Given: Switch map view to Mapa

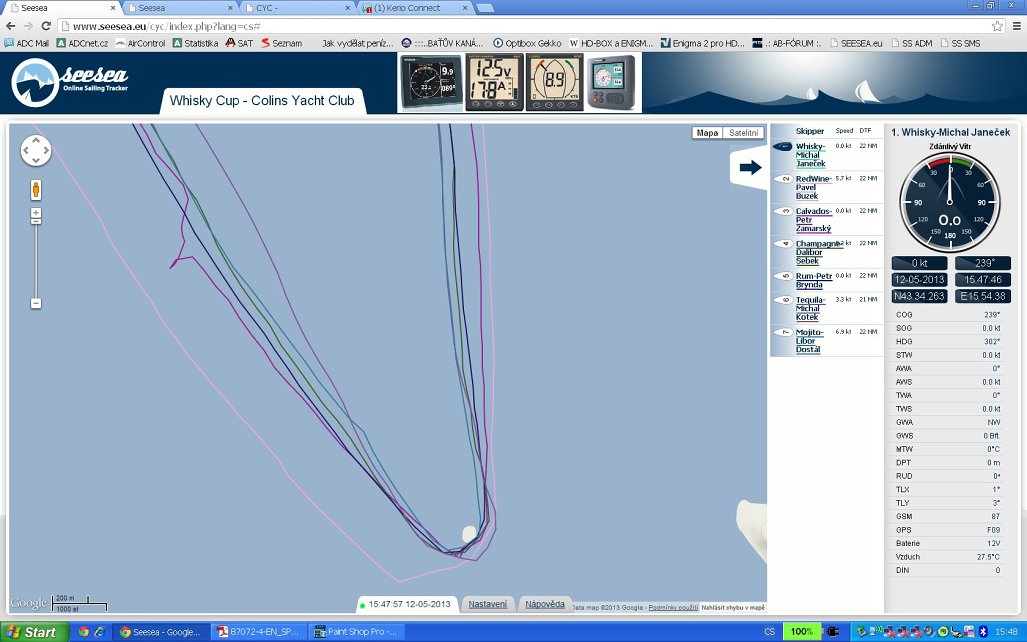Looking at the screenshot, I should pos(708,133).
